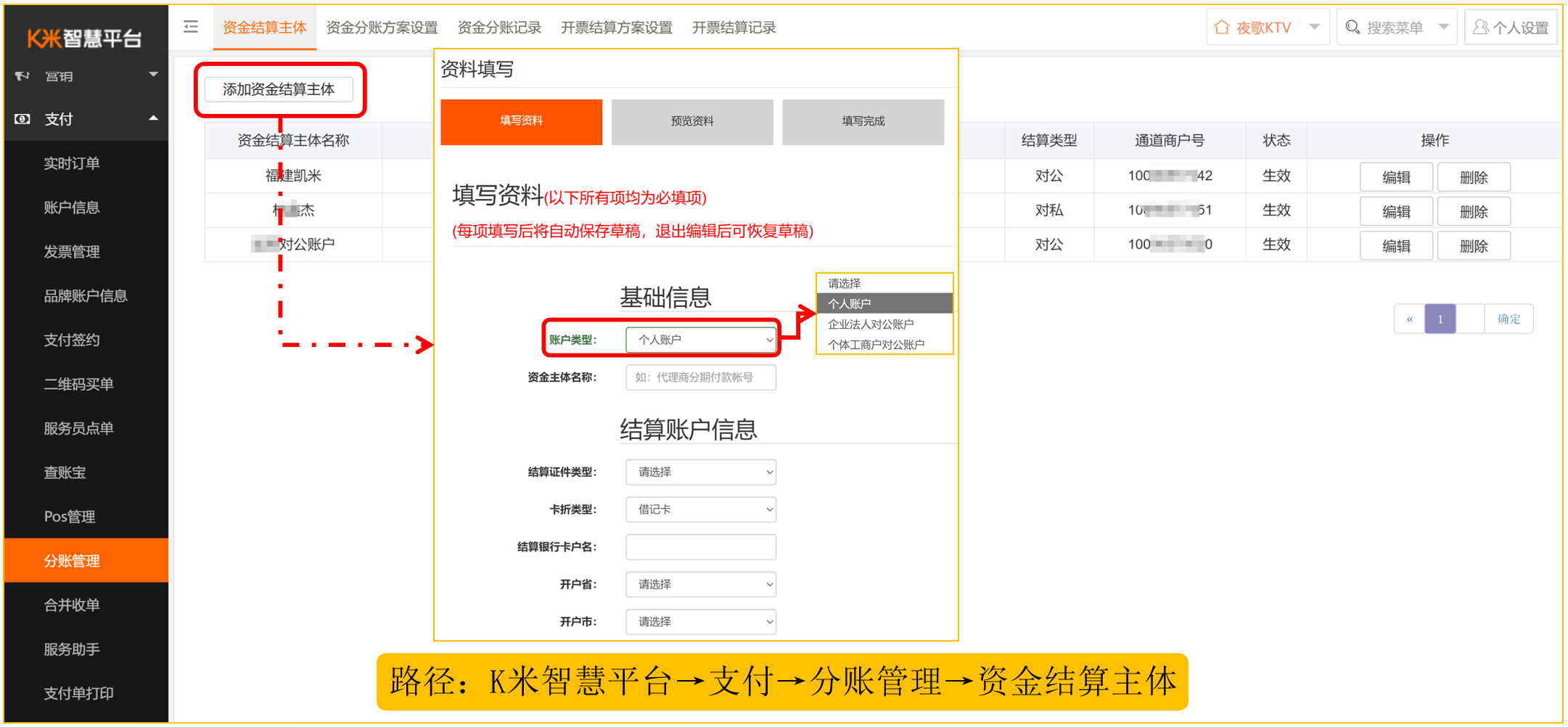
Task: Expand the 夜歌KTV store dropdown arrow
Action: tap(1314, 28)
